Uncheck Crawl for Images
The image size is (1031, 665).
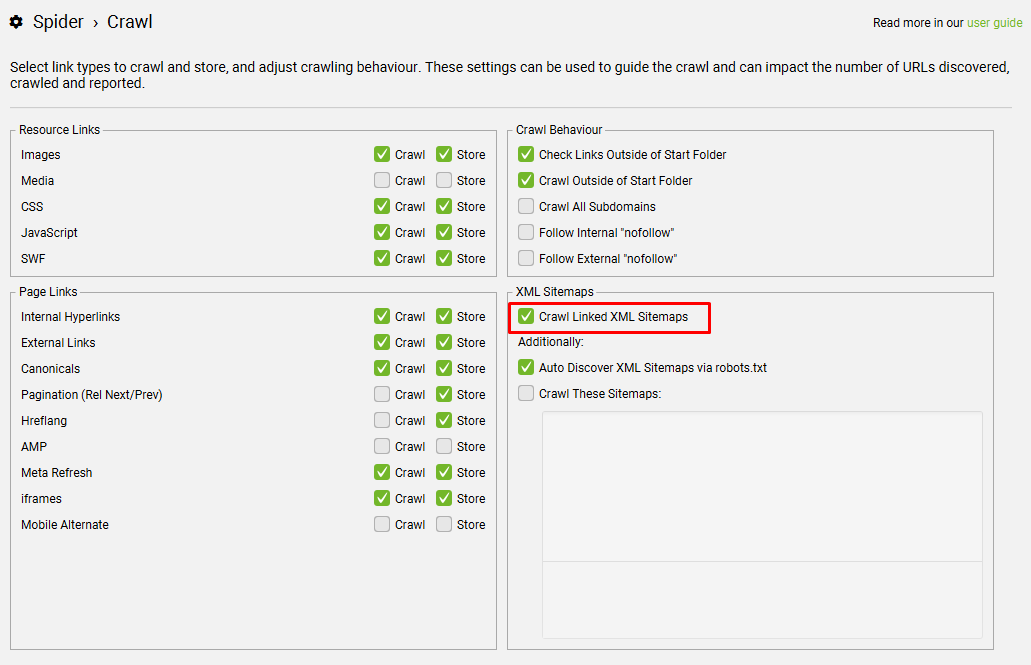tap(382, 154)
